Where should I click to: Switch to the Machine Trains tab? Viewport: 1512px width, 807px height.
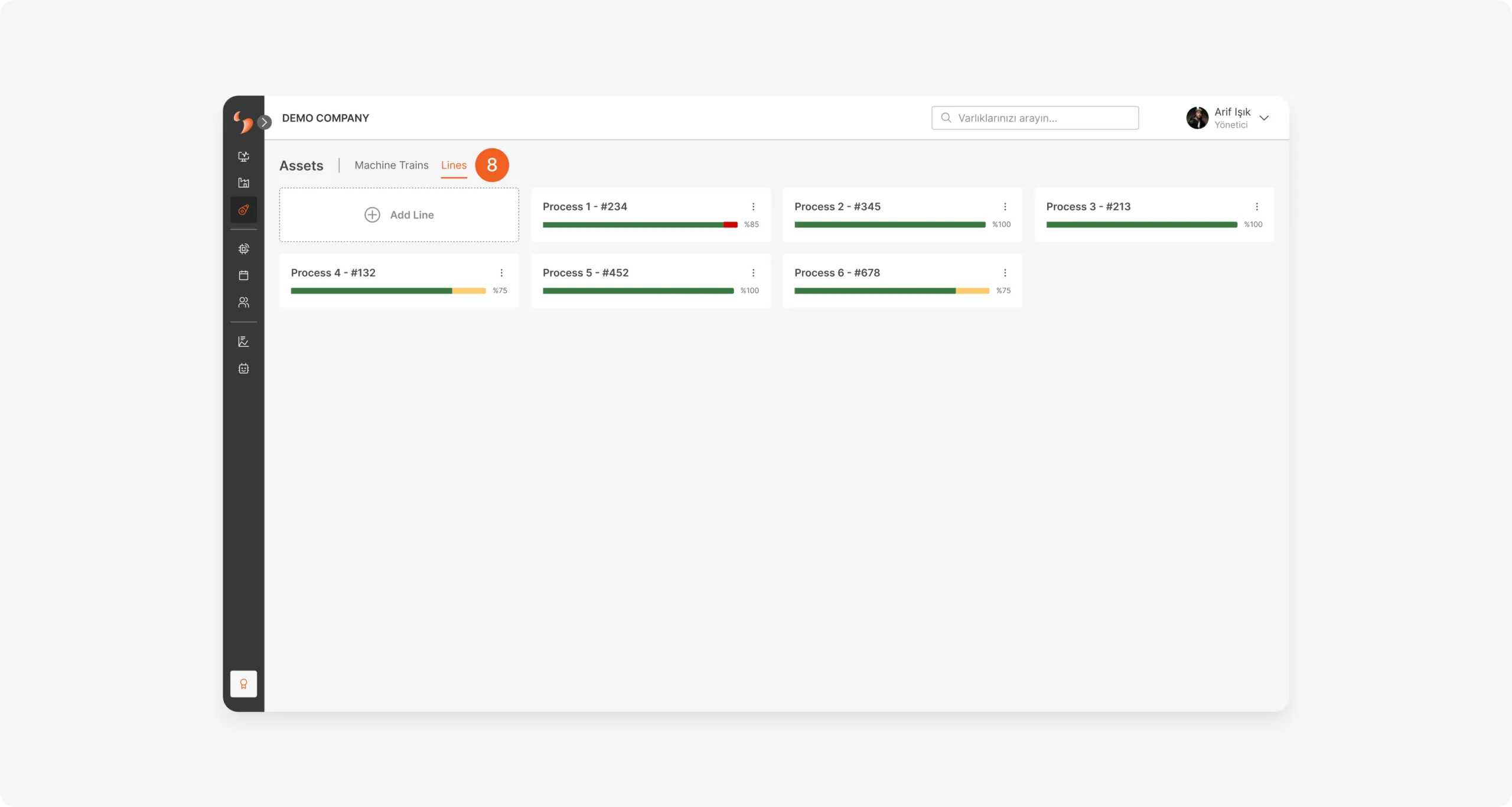[x=392, y=165]
